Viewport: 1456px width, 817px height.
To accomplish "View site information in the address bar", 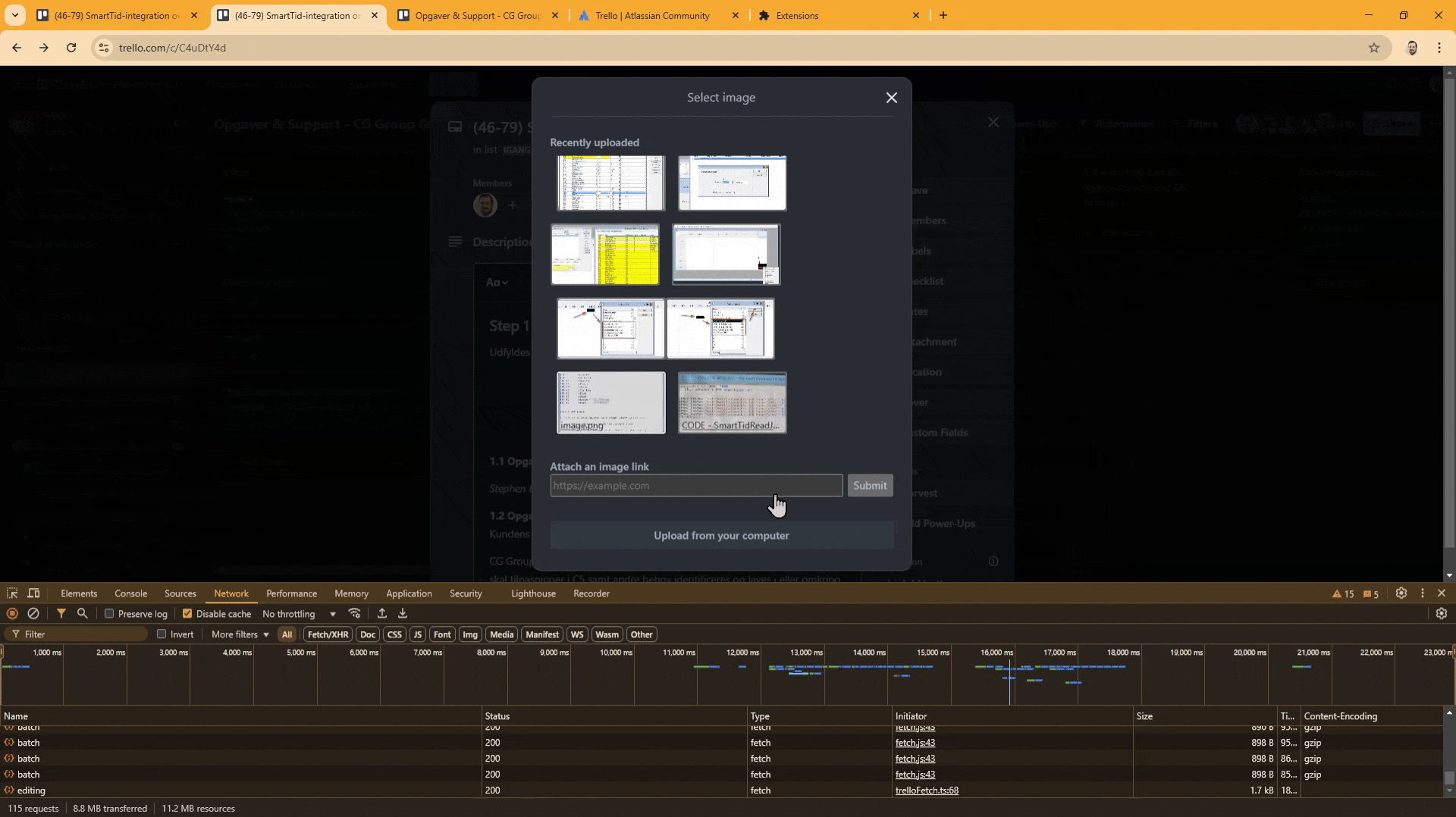I will tap(104, 48).
